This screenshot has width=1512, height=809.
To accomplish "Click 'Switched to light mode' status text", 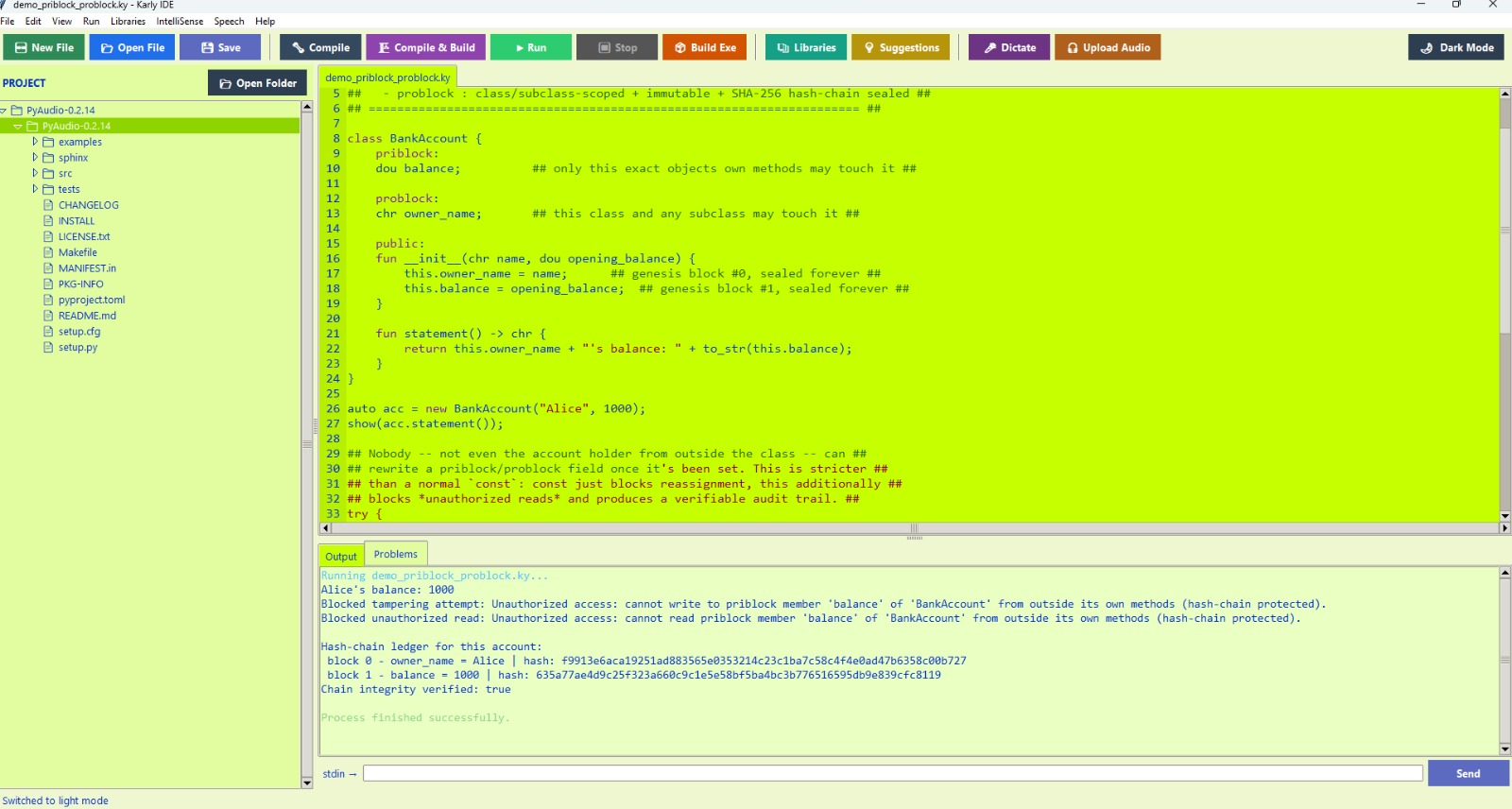I will 55,800.
